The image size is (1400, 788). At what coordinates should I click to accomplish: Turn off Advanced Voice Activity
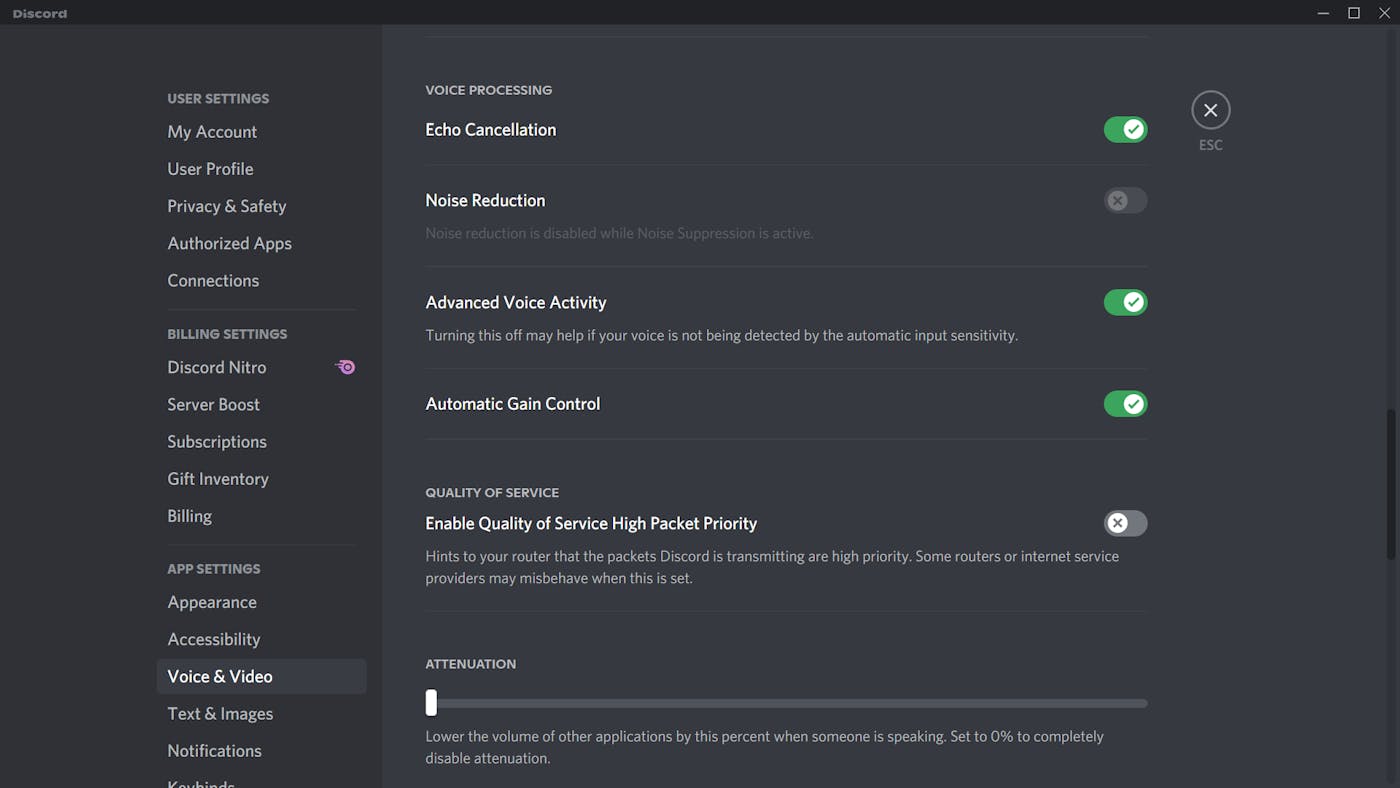pos(1125,302)
